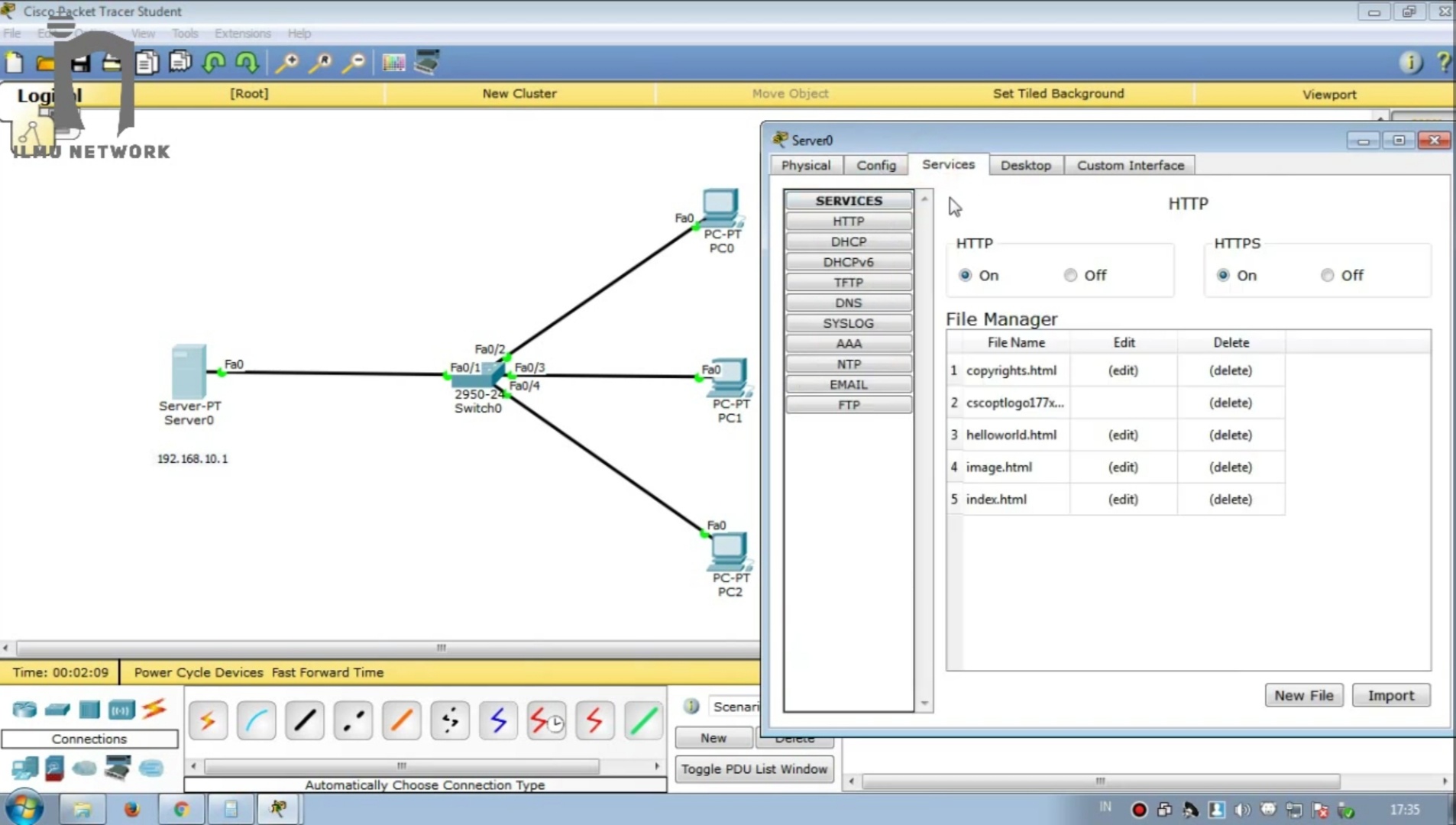
Task: Select the Zoom In magnifier tool
Action: coord(286,63)
